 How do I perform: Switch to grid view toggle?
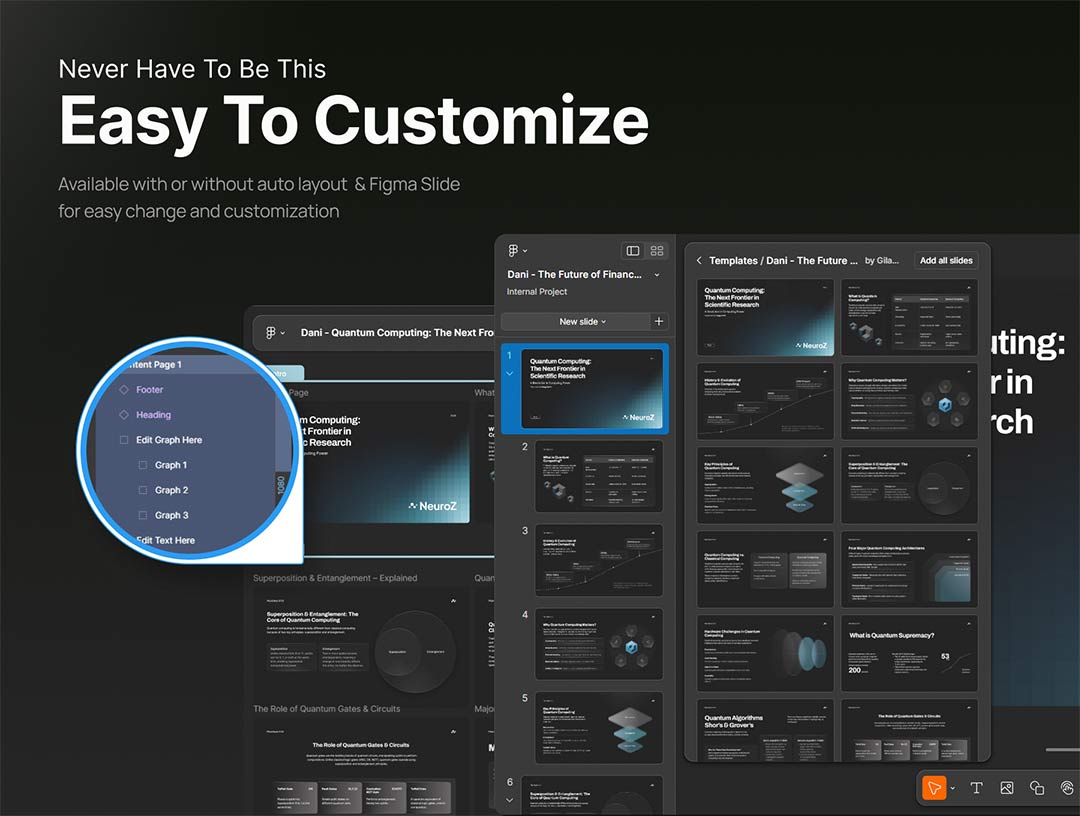pyautogui.click(x=657, y=251)
